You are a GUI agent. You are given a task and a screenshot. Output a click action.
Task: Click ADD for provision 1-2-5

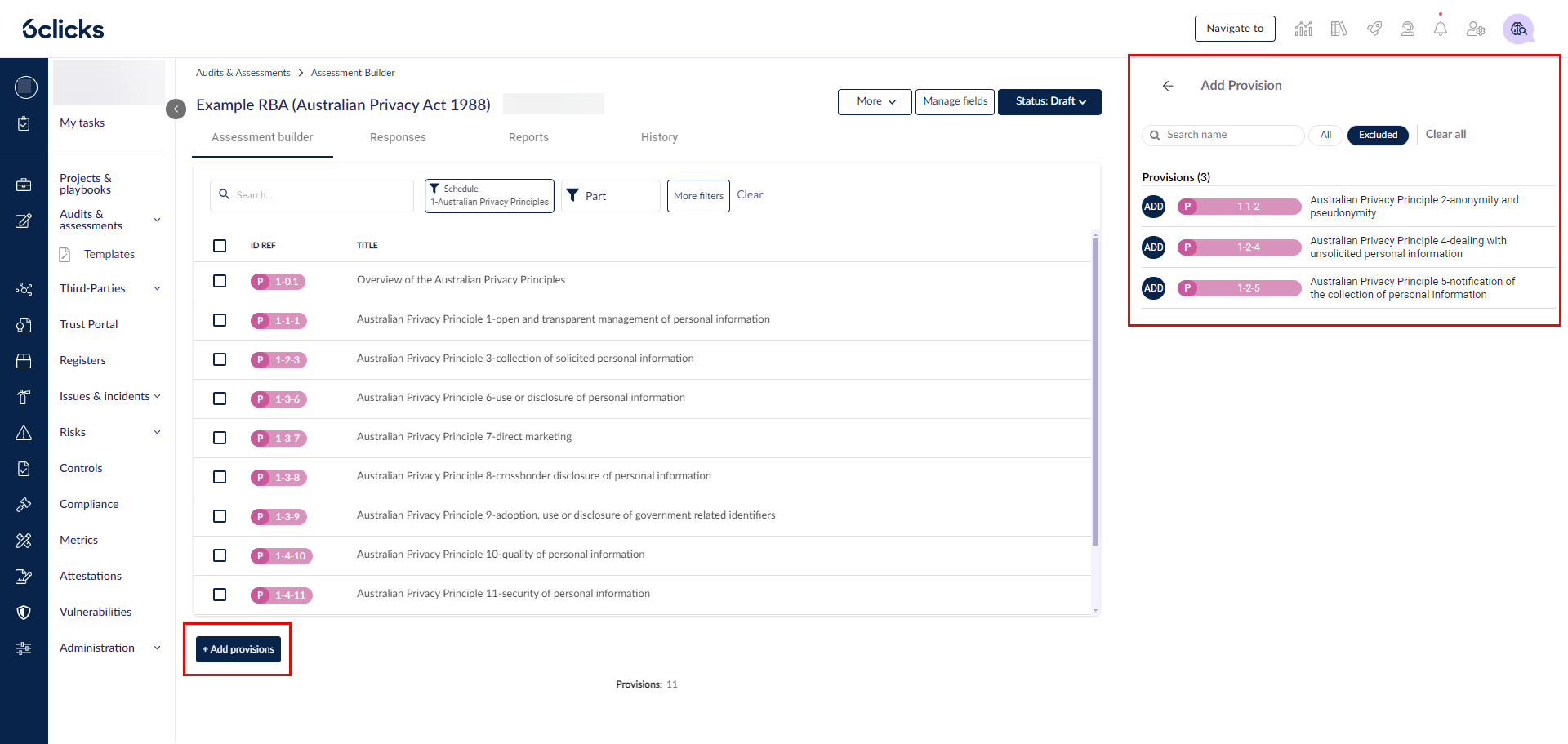click(1153, 288)
